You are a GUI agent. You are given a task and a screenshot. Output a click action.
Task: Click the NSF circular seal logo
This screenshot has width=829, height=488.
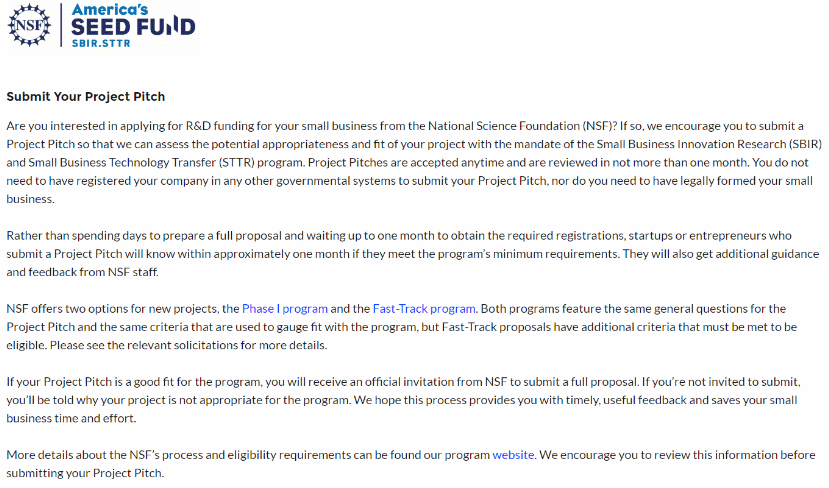(31, 24)
